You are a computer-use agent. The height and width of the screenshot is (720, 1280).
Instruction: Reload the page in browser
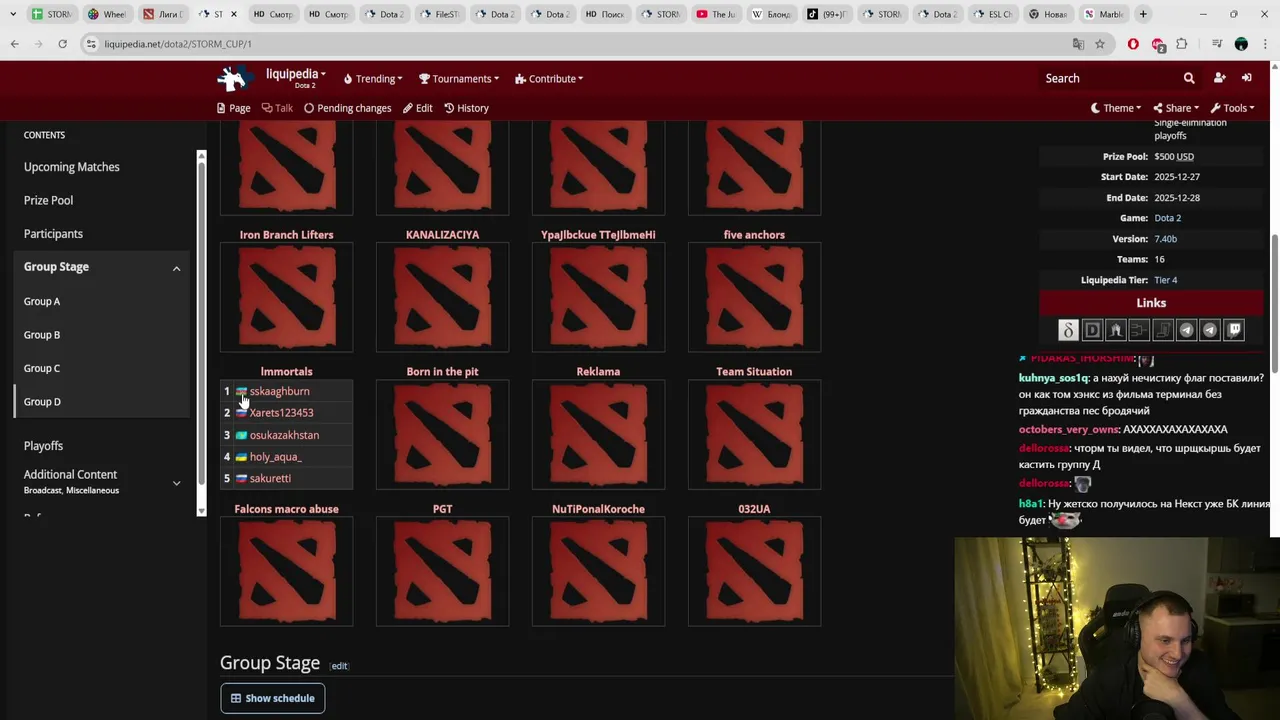[x=62, y=44]
